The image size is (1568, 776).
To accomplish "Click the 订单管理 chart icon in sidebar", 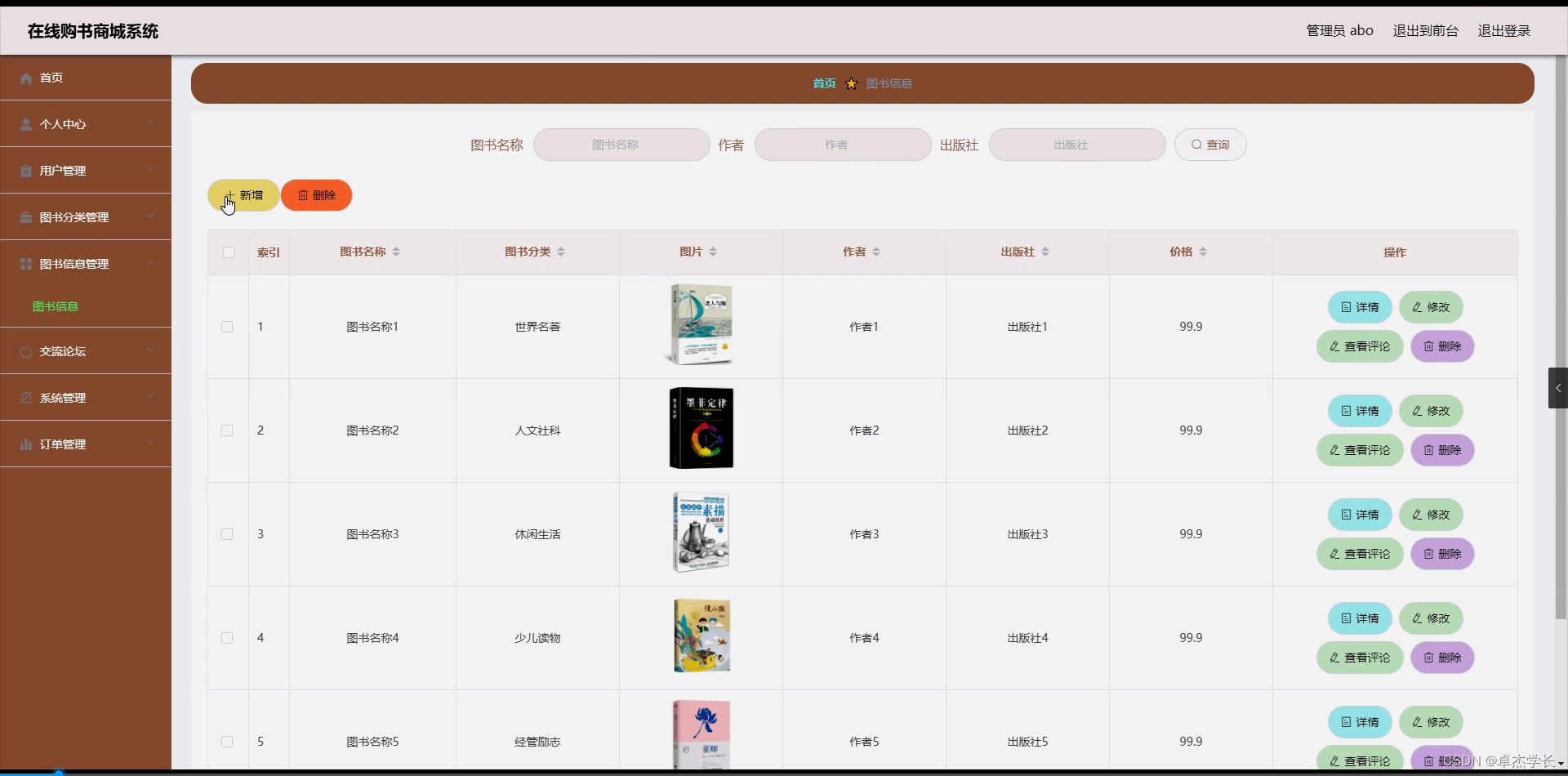I will click(x=25, y=444).
